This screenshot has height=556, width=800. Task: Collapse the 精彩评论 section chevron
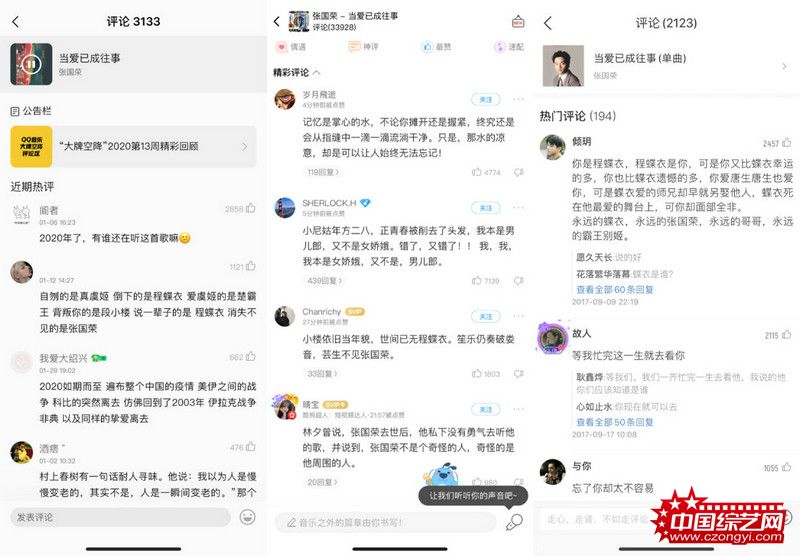316,73
